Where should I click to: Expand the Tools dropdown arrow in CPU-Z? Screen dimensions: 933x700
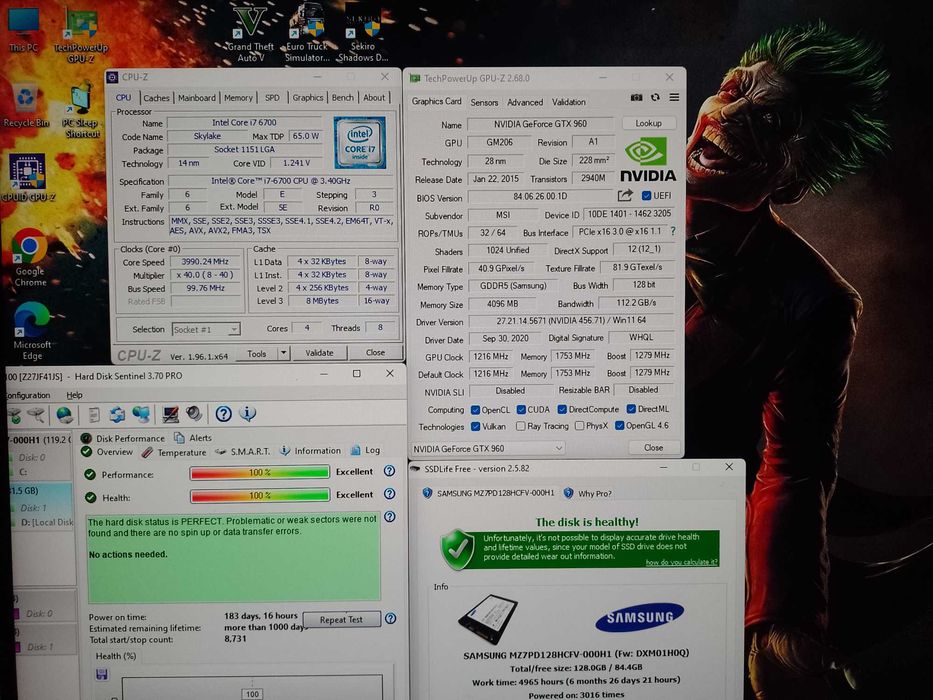tap(284, 353)
